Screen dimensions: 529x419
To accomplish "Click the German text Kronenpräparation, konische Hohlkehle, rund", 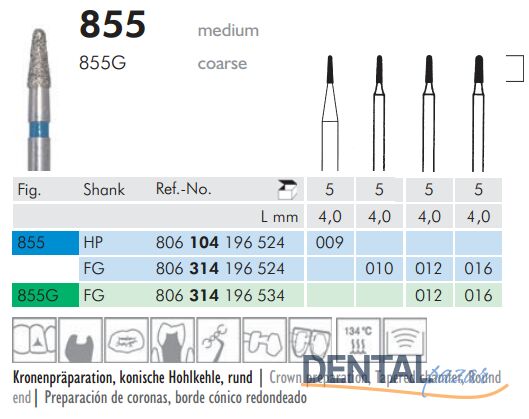I will (x=133, y=378).
